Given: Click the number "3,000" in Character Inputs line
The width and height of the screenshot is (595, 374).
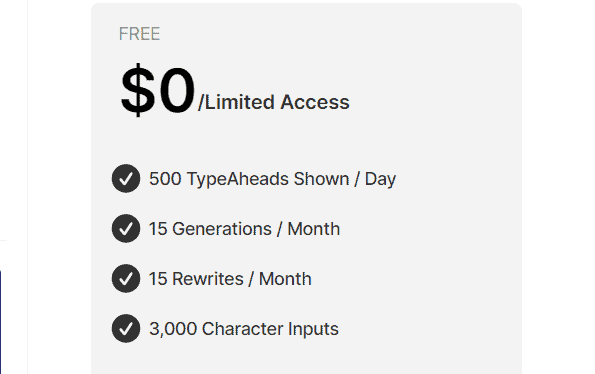Looking at the screenshot, I should pos(173,329).
